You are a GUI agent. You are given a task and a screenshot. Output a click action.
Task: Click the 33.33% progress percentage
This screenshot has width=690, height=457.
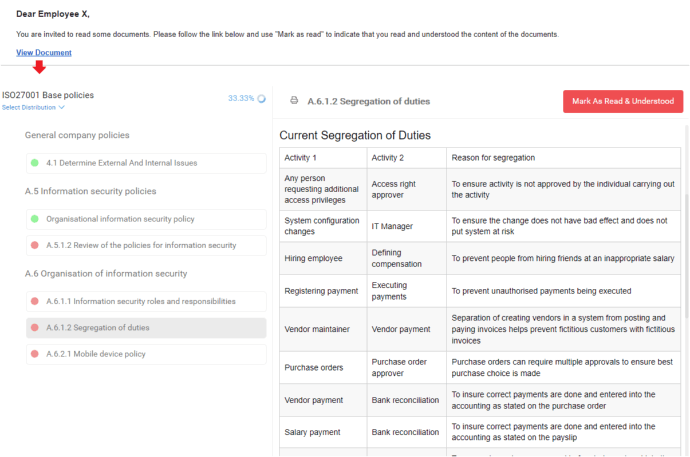click(x=240, y=99)
